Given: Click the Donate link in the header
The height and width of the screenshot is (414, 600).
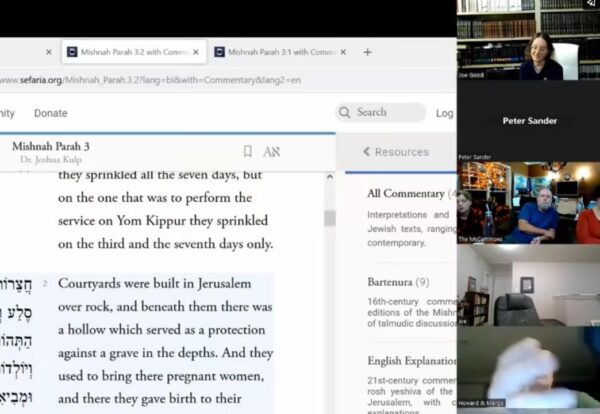Looking at the screenshot, I should pyautogui.click(x=51, y=113).
